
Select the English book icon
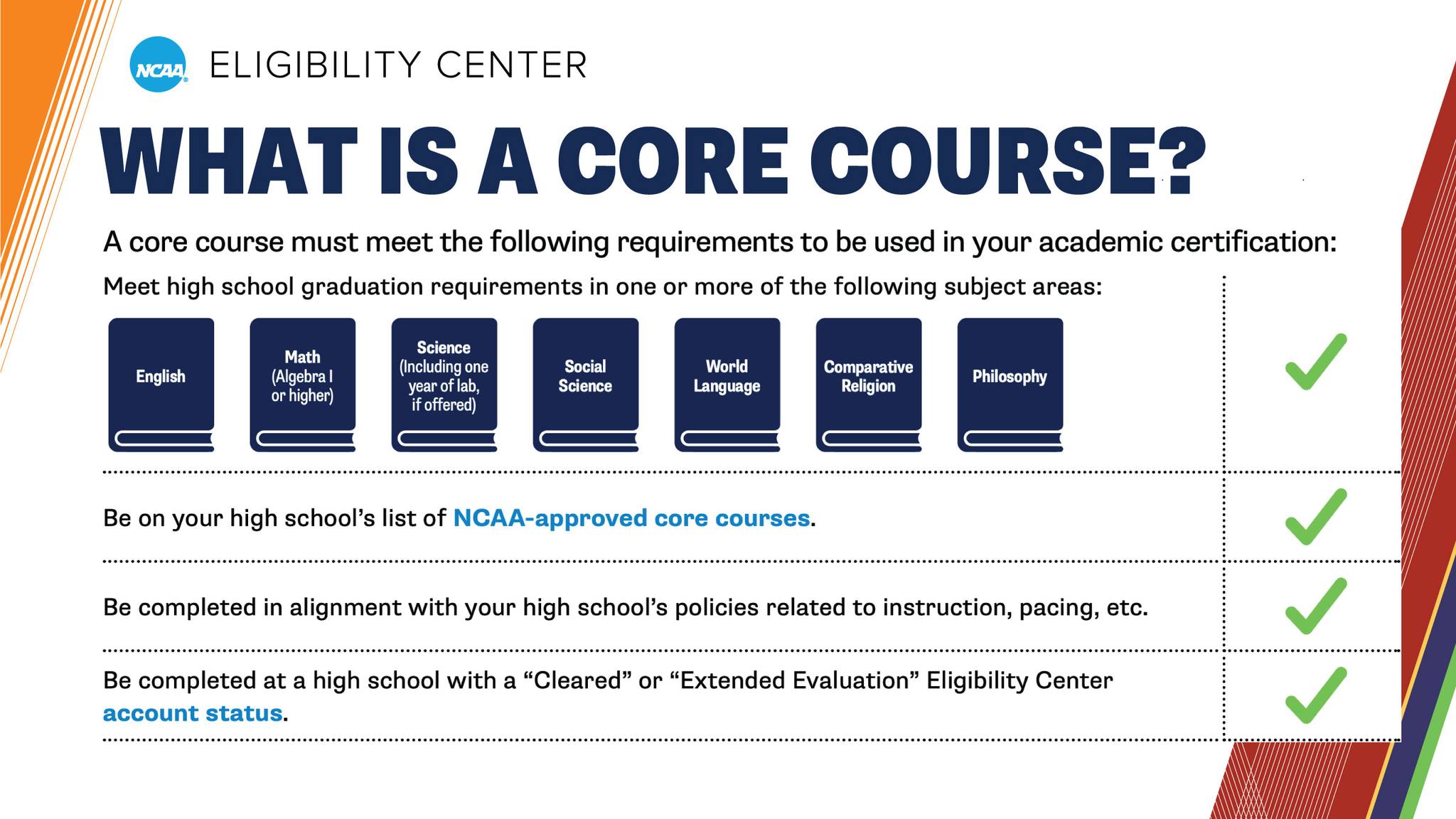(161, 385)
